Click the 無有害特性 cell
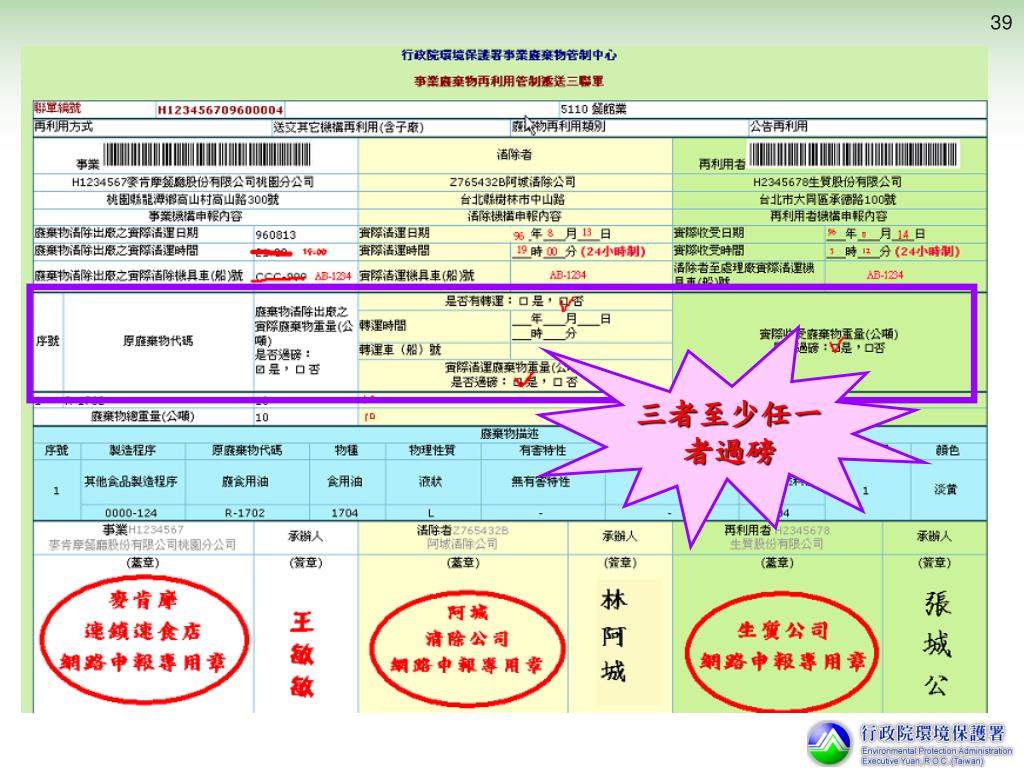Viewport: 1024px width, 768px height. (541, 482)
